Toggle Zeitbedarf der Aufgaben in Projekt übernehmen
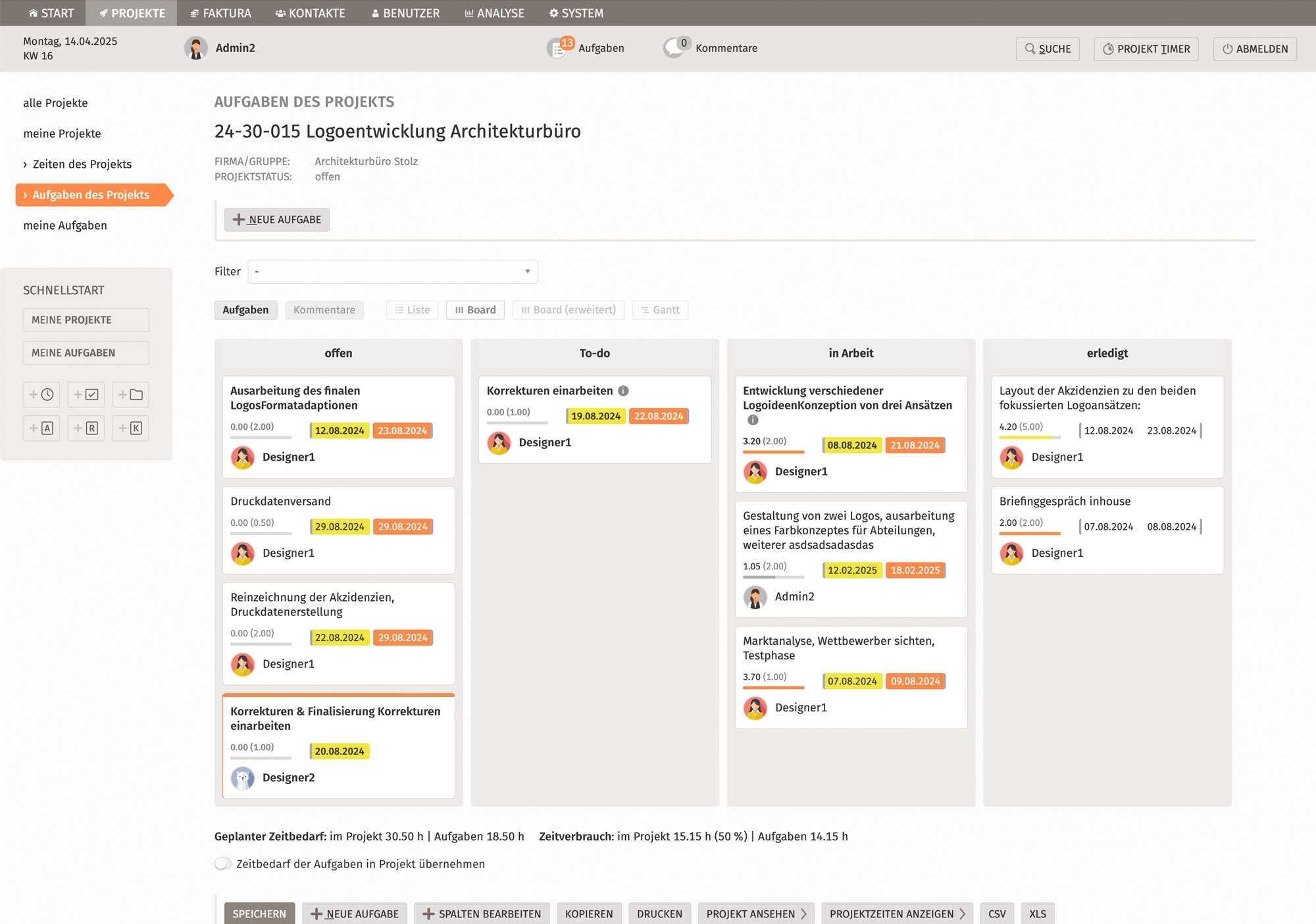This screenshot has width=1316, height=924. 223,863
